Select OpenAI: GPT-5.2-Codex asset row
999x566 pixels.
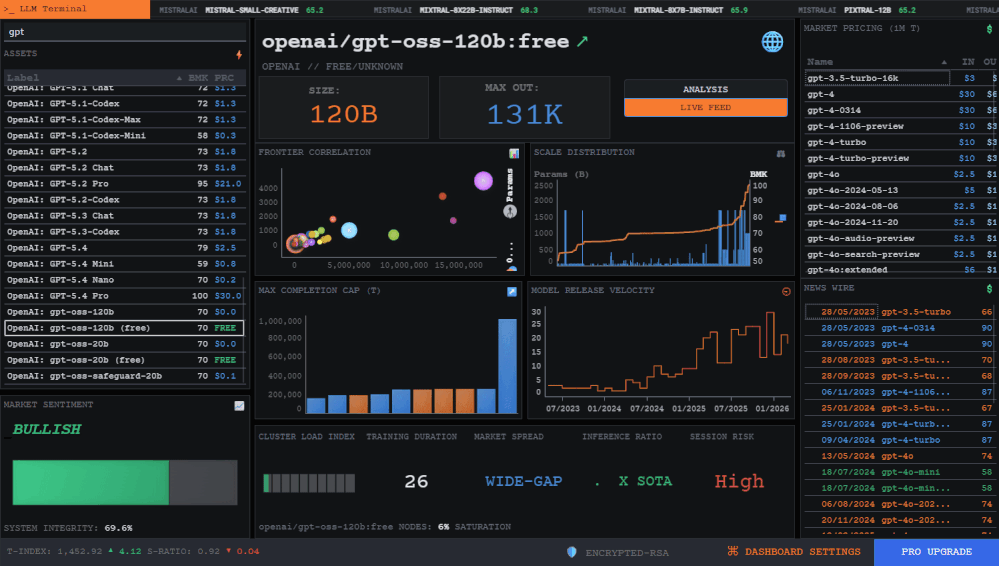pyautogui.click(x=124, y=200)
